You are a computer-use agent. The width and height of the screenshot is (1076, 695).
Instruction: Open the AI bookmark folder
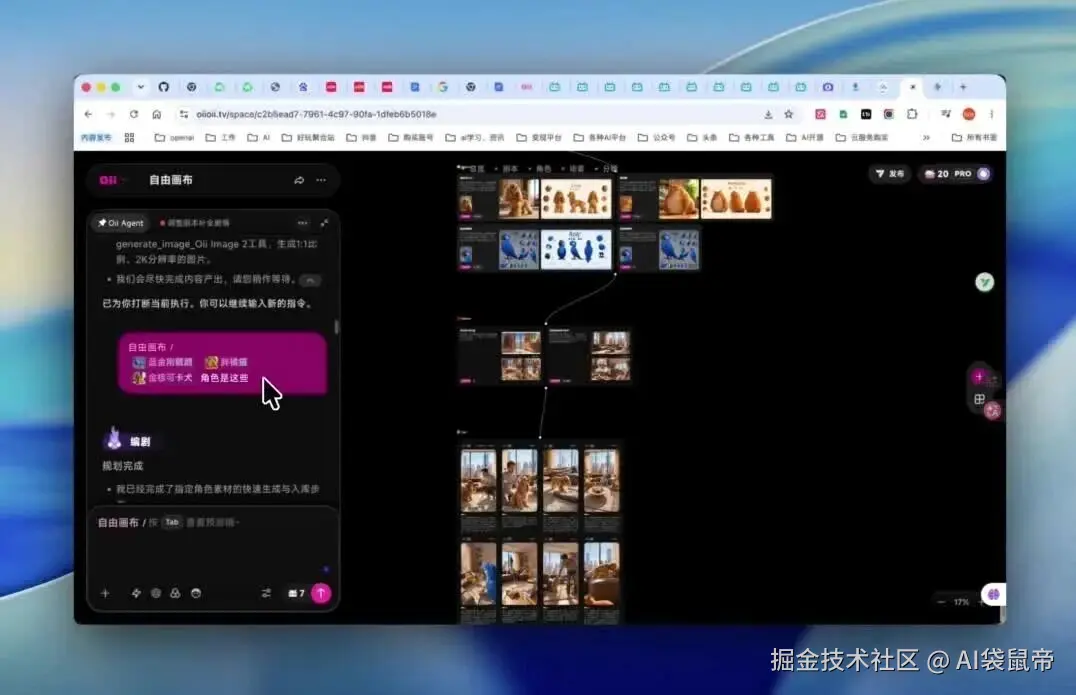[259, 138]
